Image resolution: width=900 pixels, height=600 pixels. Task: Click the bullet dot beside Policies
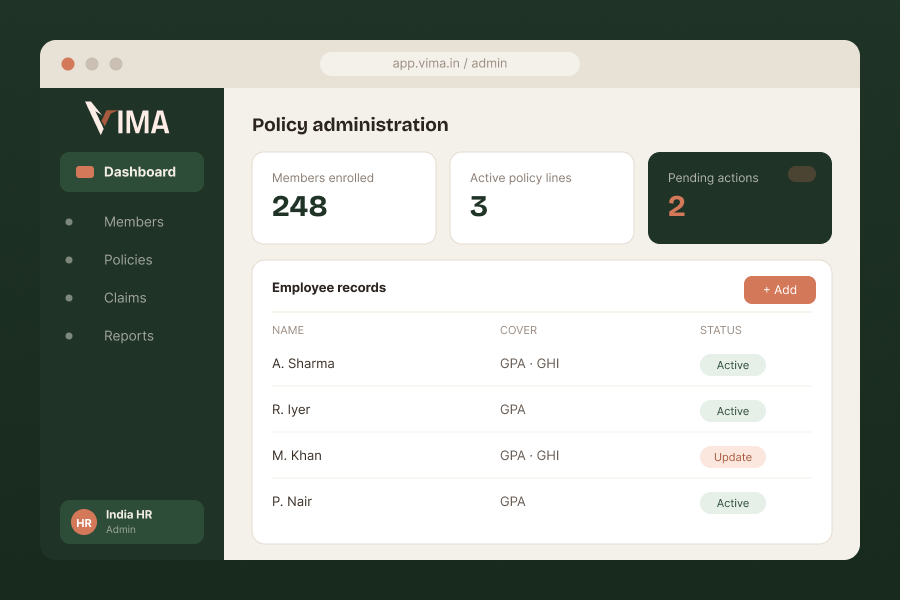(69, 260)
